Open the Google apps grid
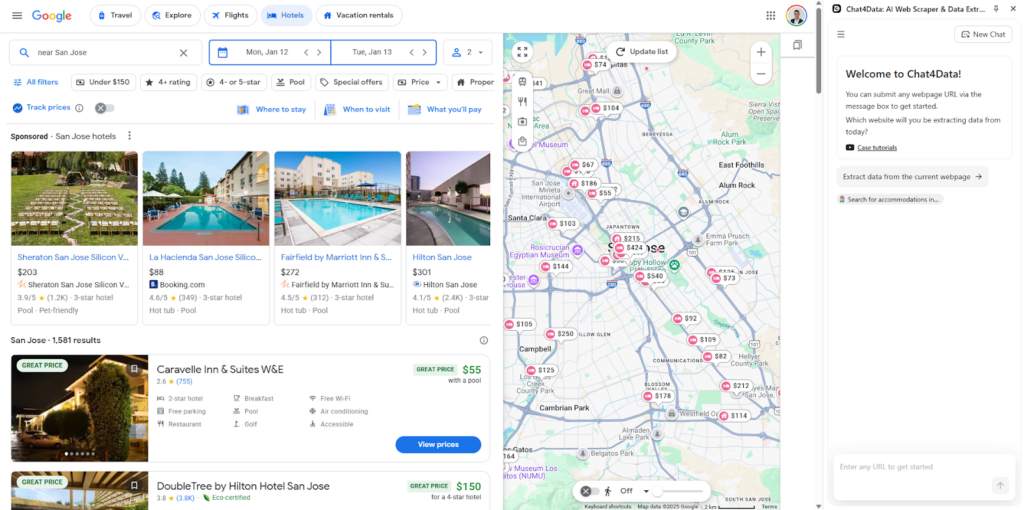This screenshot has height=510, width=1024. pyautogui.click(x=771, y=16)
